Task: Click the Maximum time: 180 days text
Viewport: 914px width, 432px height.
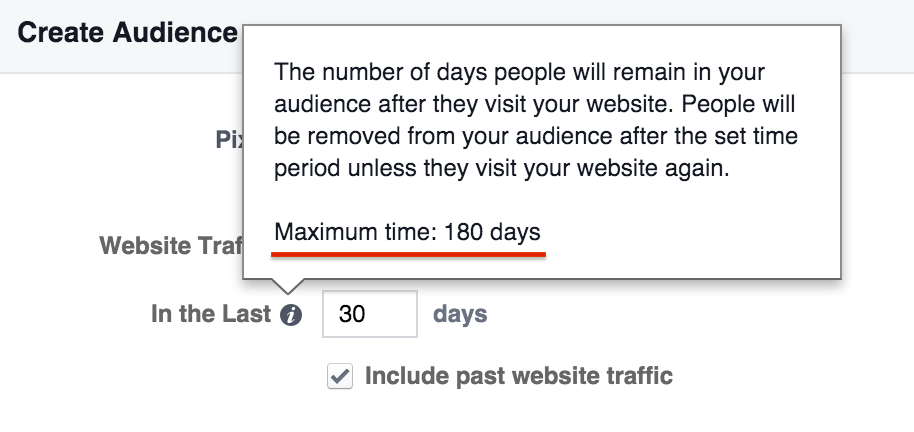Action: point(407,232)
